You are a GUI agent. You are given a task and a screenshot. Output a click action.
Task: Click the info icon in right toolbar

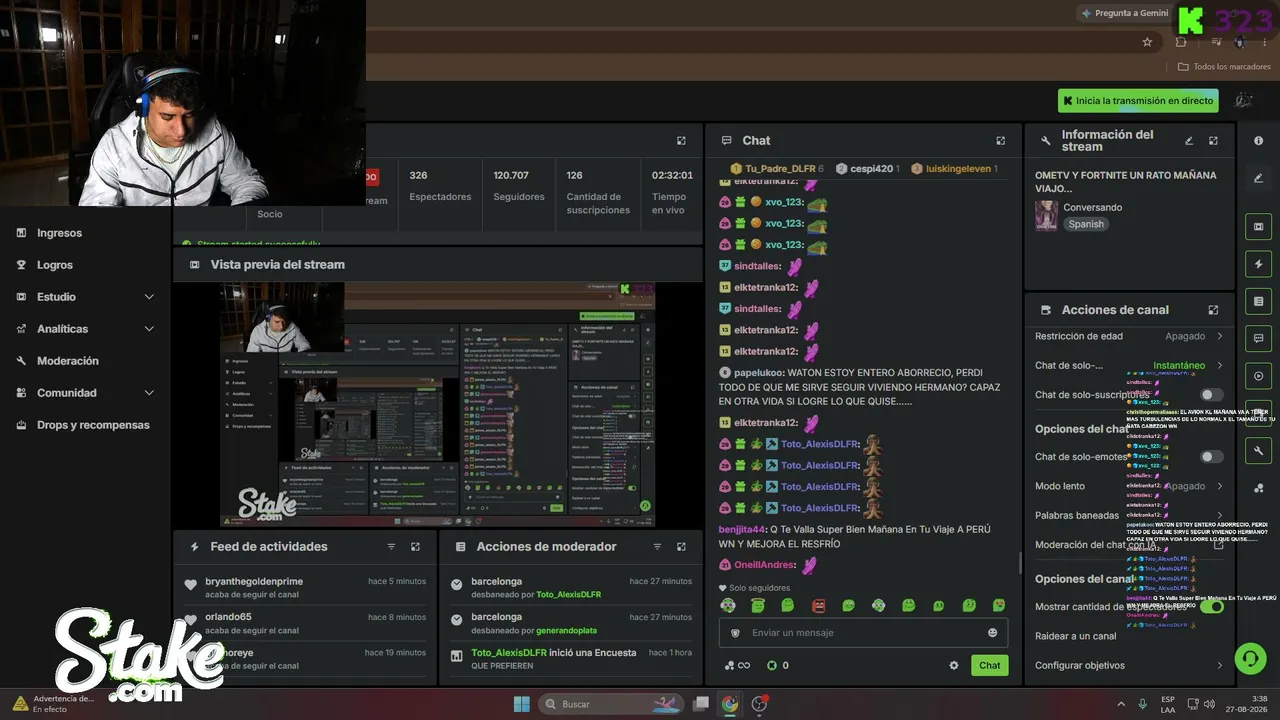coord(1258,141)
